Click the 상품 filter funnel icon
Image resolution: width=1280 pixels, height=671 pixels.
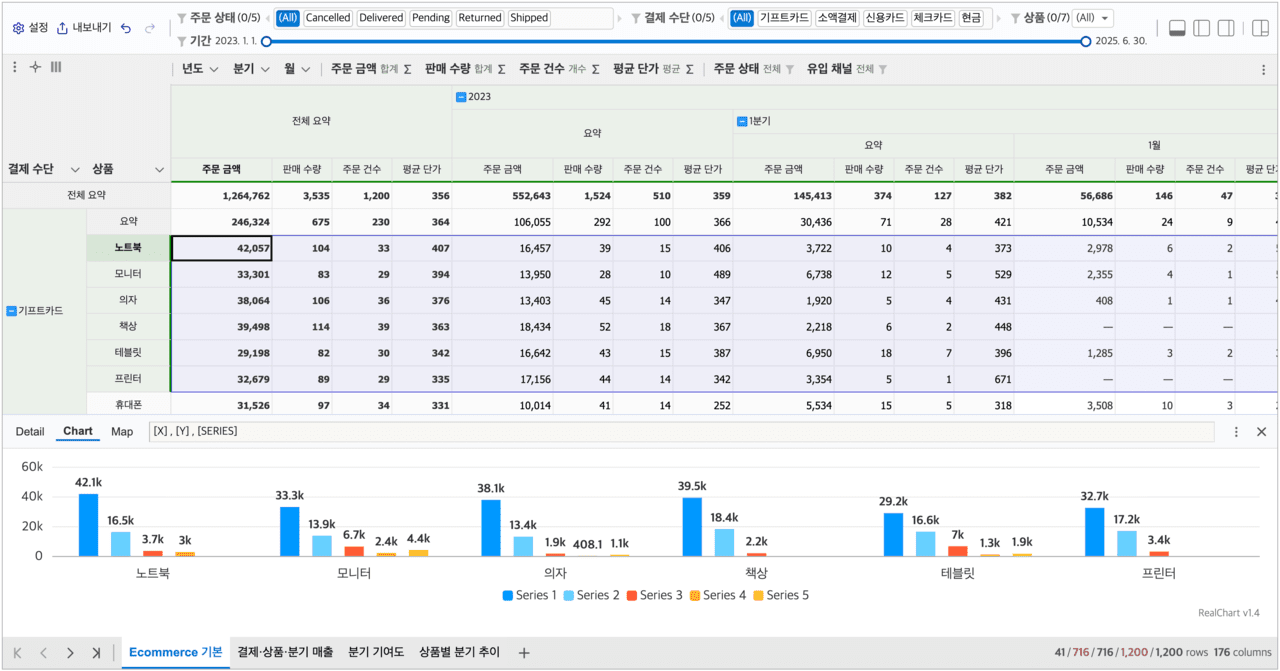(x=1015, y=18)
